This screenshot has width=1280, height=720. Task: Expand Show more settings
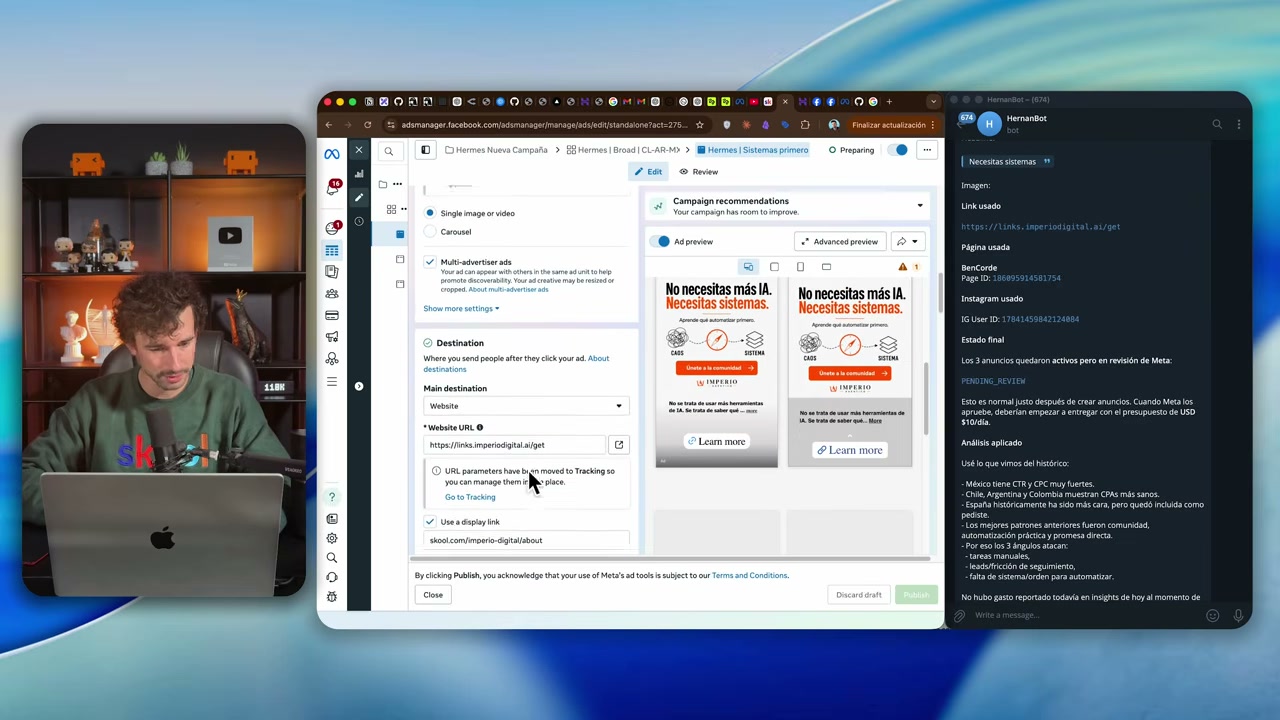[461, 308]
